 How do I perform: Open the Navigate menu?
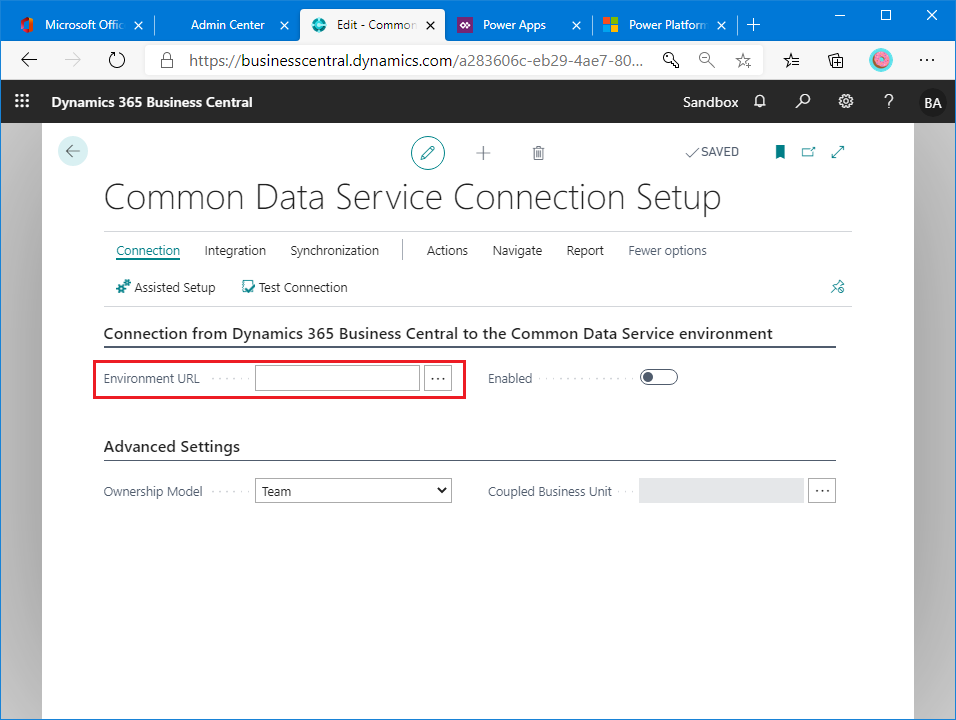click(x=517, y=251)
